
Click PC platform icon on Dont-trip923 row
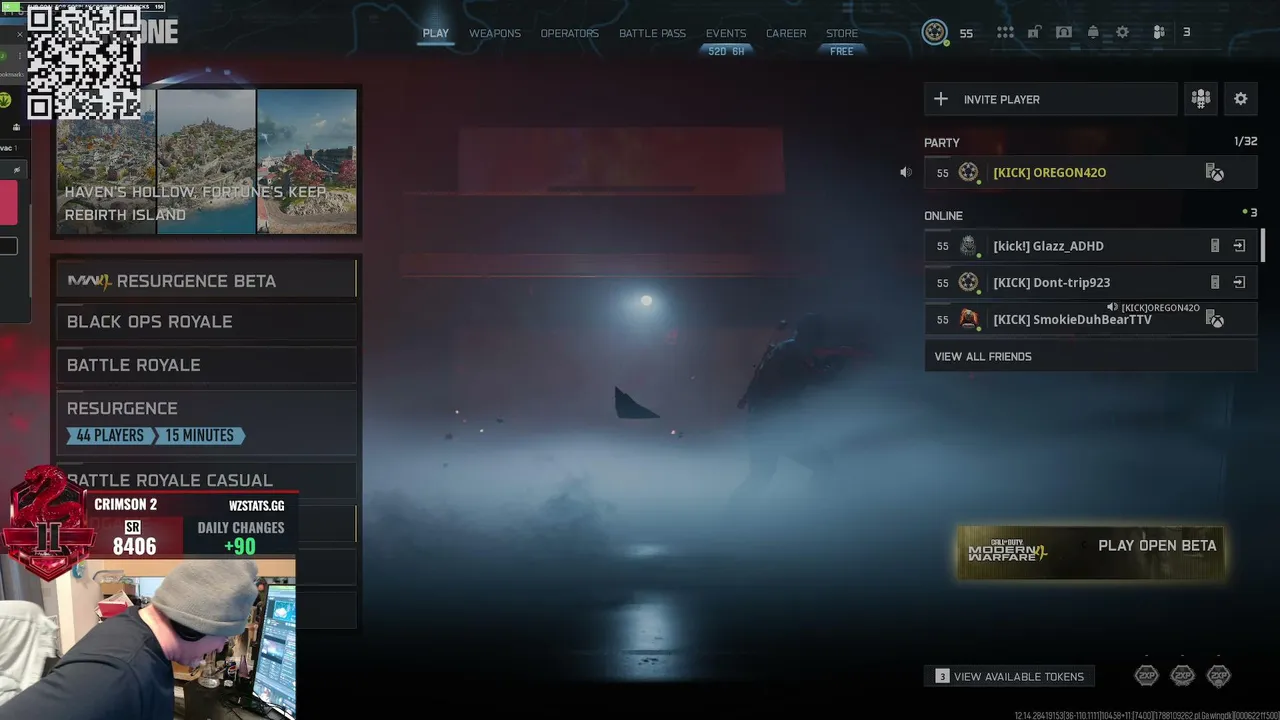pos(1215,283)
